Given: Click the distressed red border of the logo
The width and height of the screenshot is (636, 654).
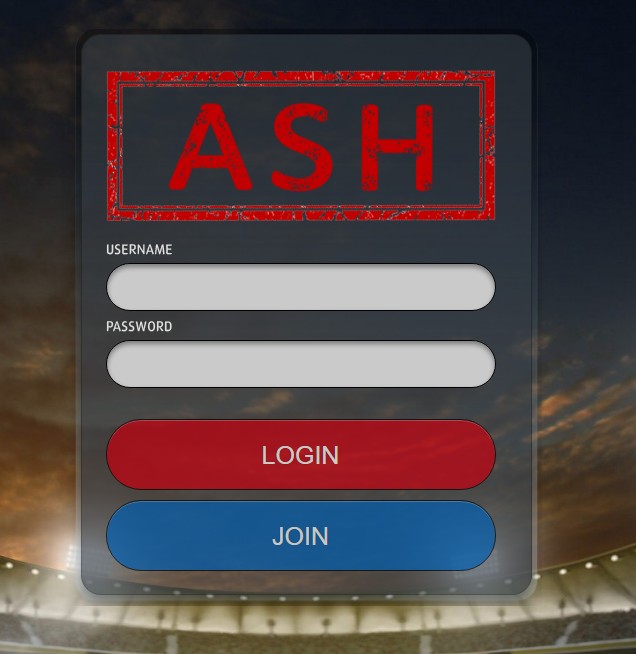Looking at the screenshot, I should [x=301, y=78].
